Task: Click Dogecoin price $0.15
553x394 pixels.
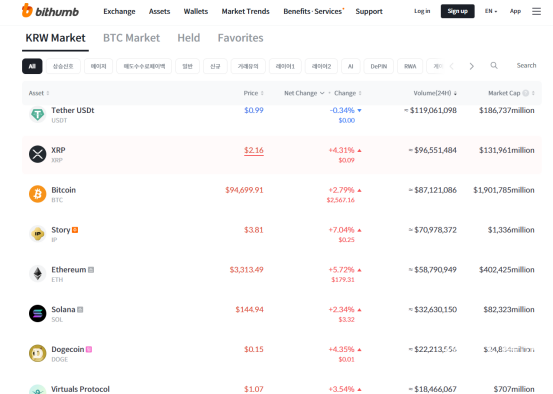Action: pyautogui.click(x=254, y=350)
